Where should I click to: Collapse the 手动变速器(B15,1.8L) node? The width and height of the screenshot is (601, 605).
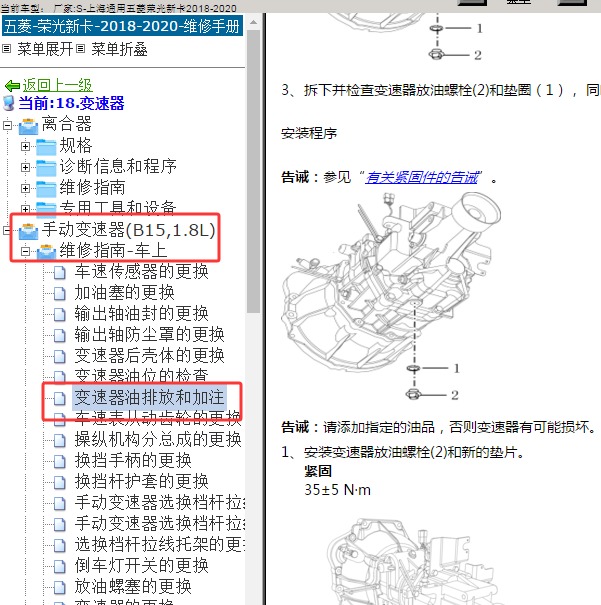click(x=7, y=230)
